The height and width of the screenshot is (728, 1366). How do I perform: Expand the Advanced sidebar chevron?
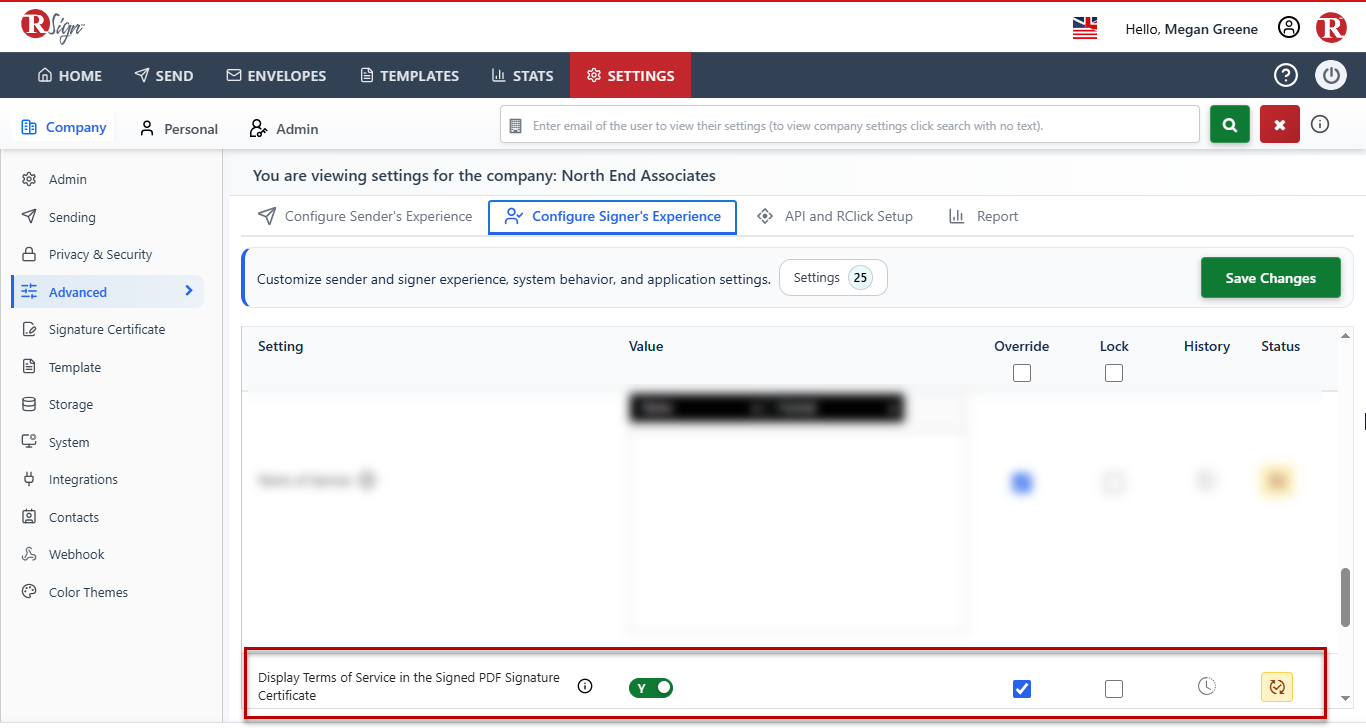pos(189,291)
